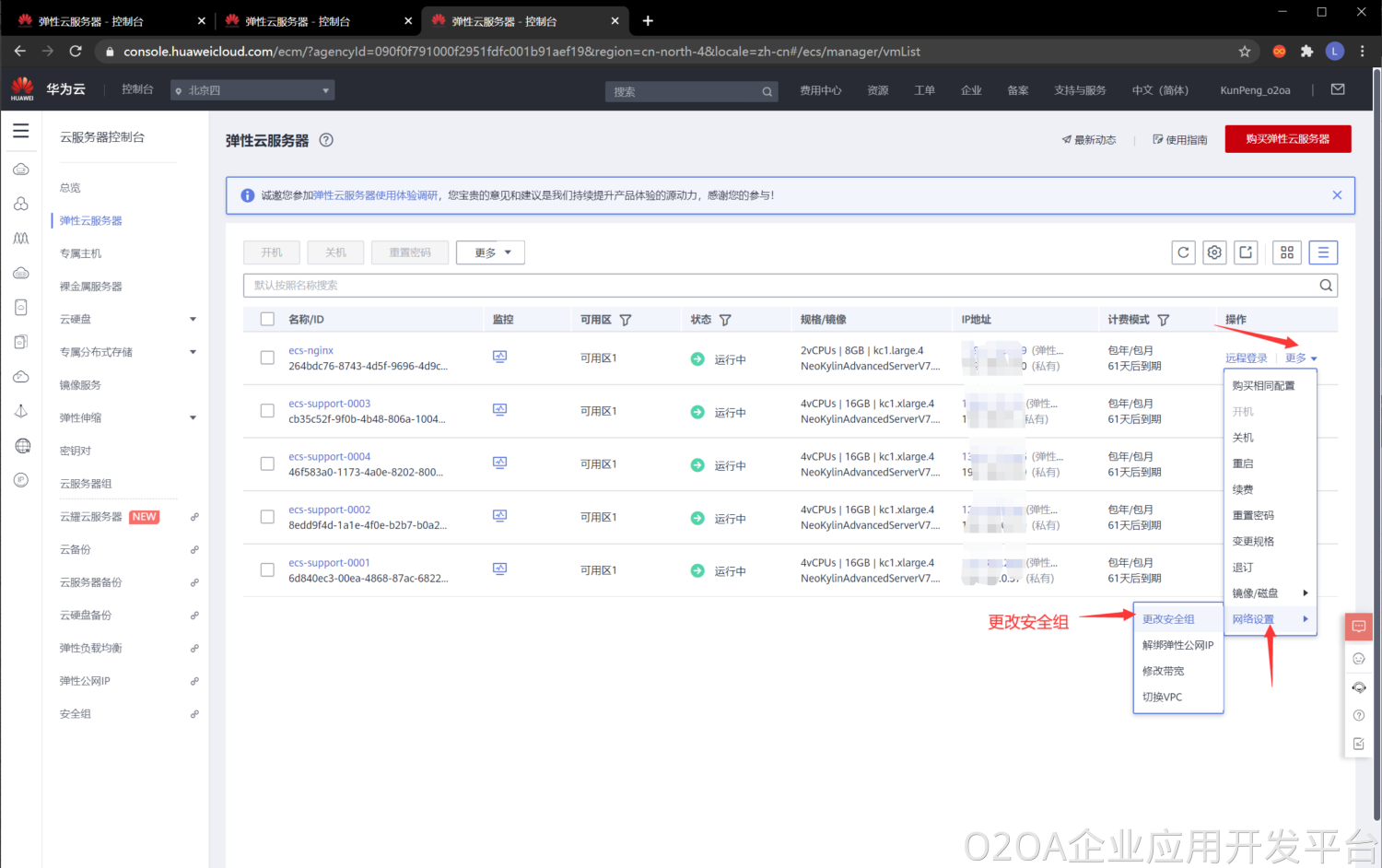Screen dimensions: 1382x868
Task: Click the browser address bar URL
Action: point(521,52)
